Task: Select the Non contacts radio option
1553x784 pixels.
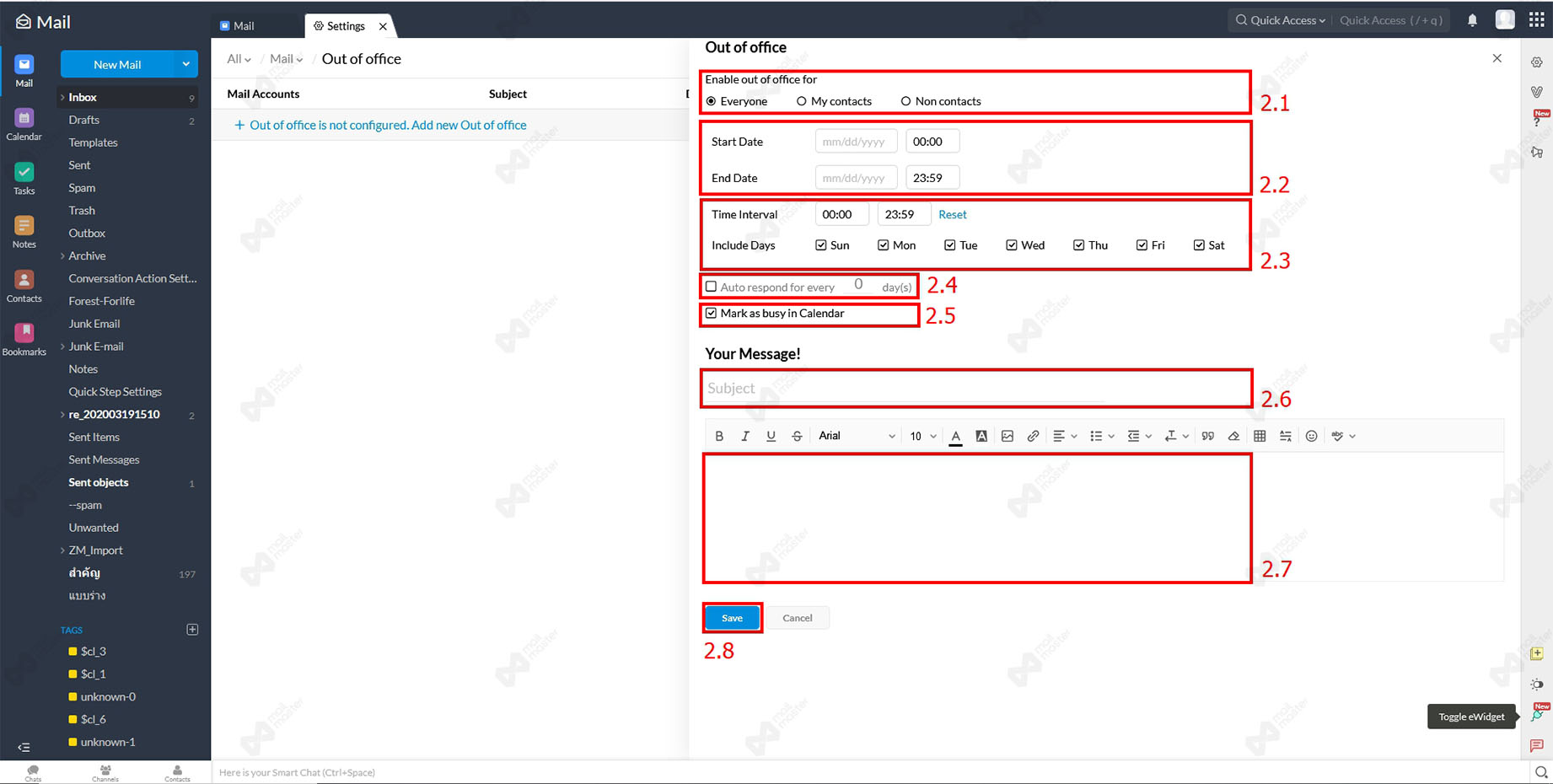Action: click(906, 101)
